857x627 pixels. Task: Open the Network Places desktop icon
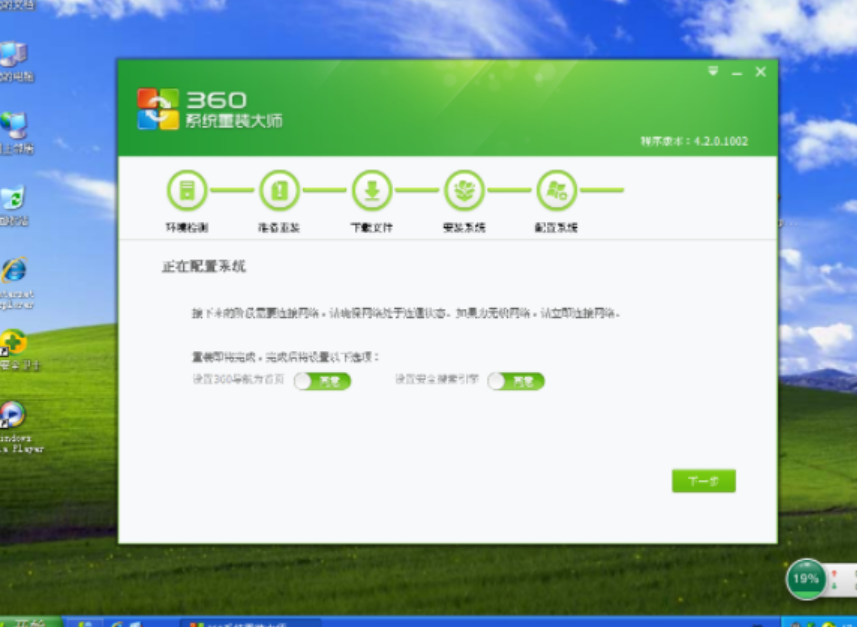[x=15, y=133]
